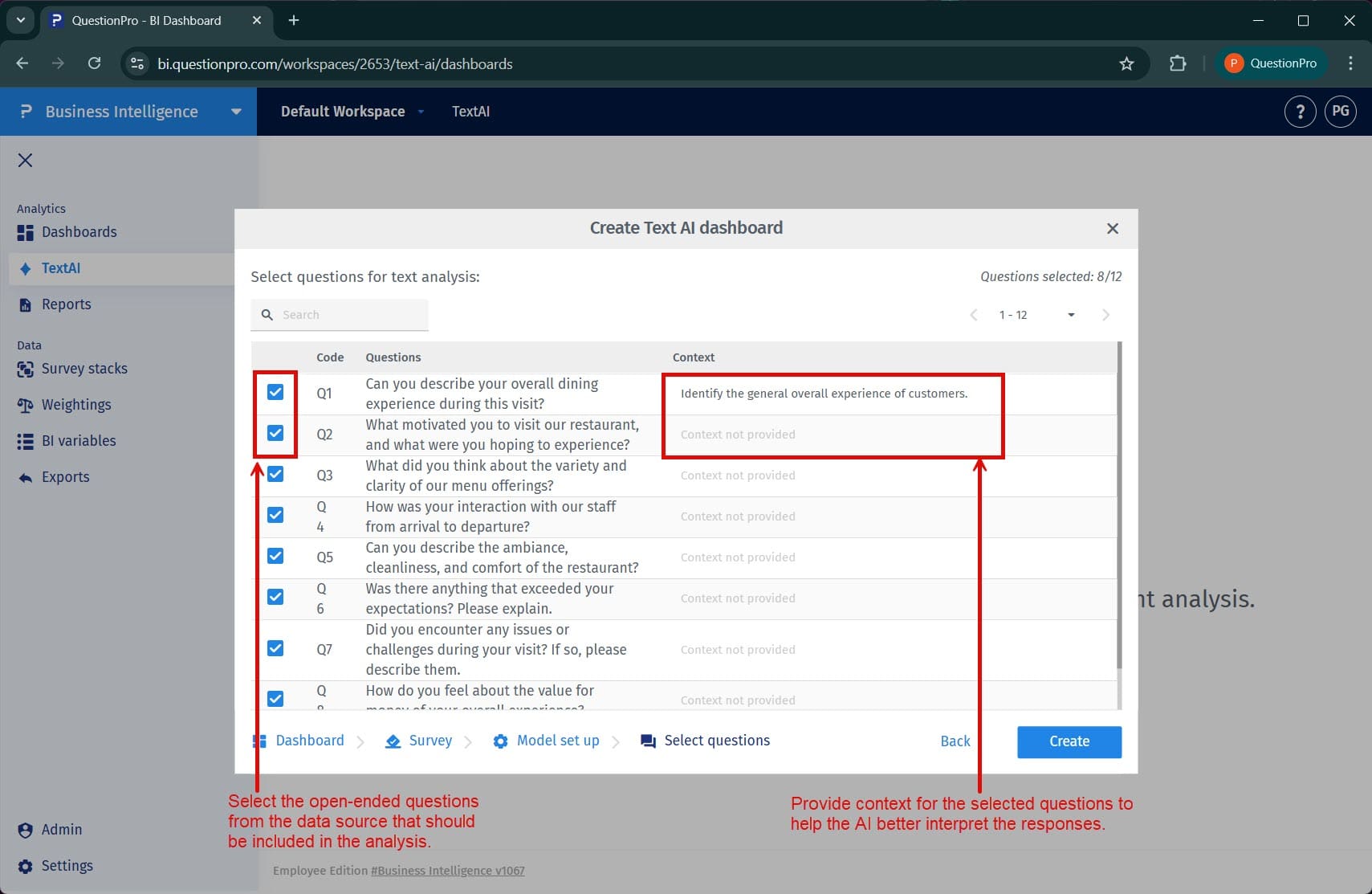Click the search magnifier icon in dialog
1372x894 pixels.
267,315
